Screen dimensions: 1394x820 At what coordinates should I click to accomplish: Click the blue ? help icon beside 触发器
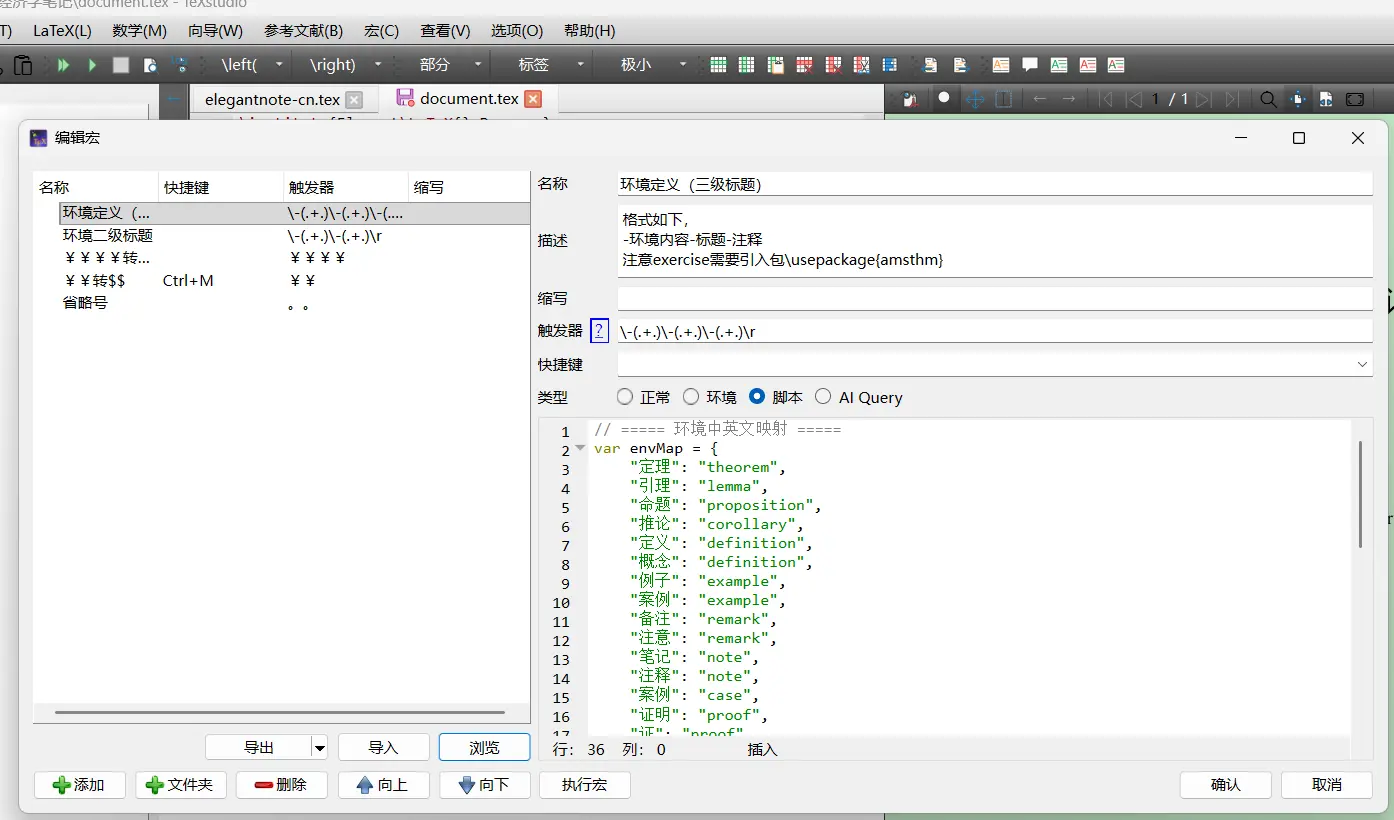599,331
